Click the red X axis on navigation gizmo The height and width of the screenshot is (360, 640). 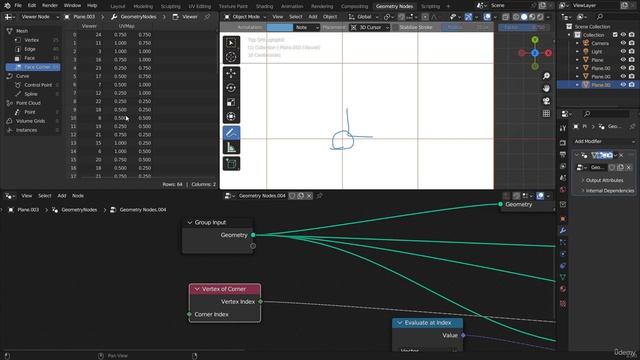pos(548,53)
